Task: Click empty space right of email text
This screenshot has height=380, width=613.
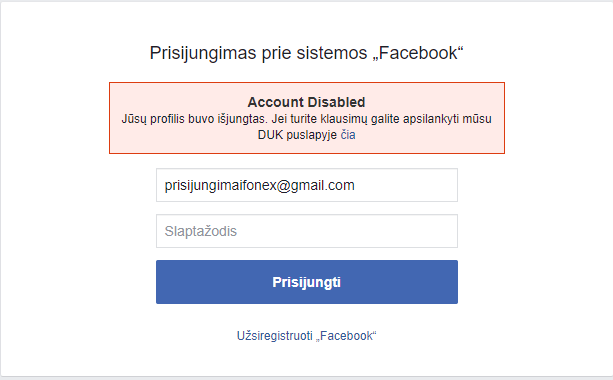Action: coord(407,185)
